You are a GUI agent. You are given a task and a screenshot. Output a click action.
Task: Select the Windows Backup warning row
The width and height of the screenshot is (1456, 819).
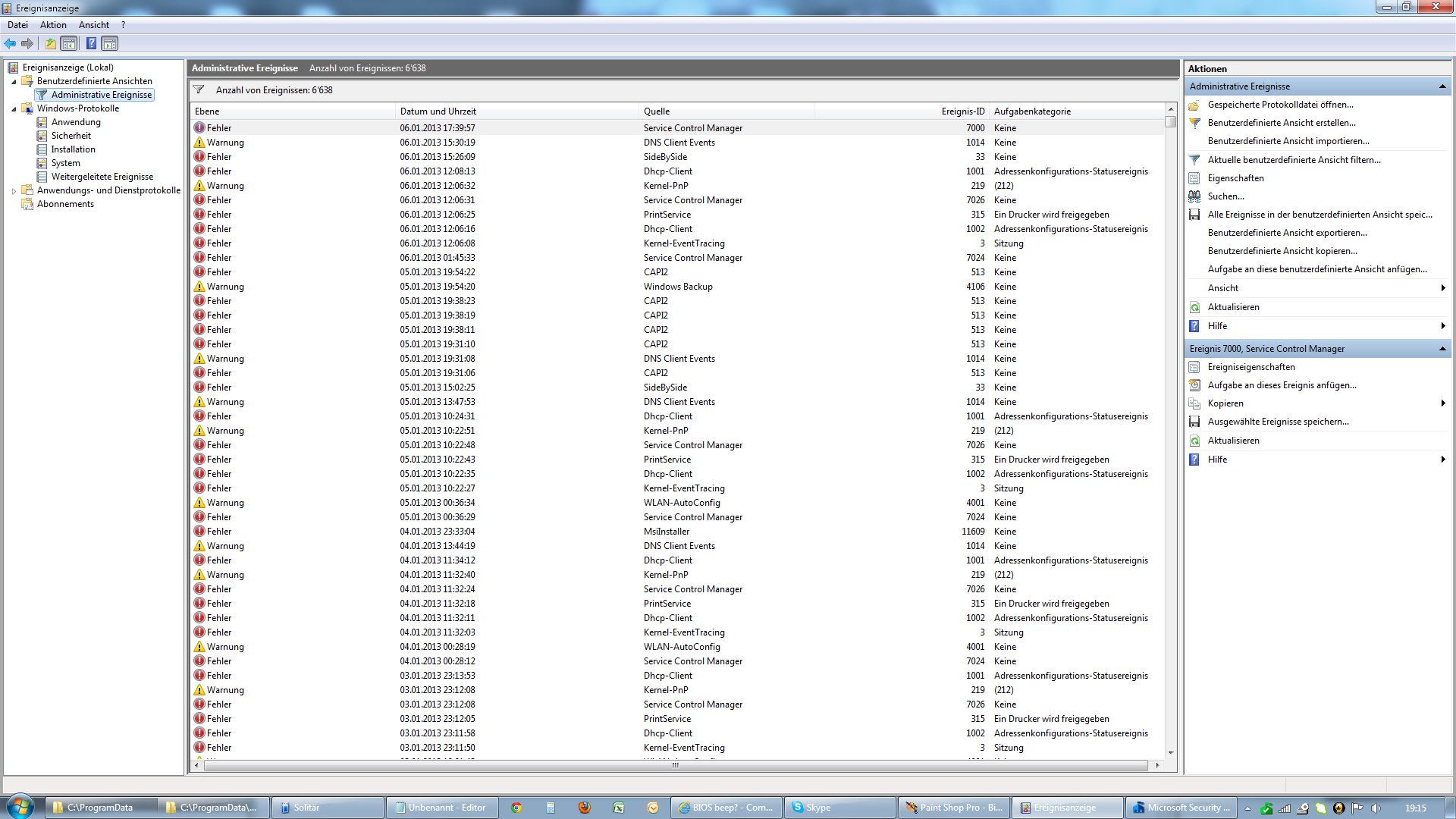677,287
